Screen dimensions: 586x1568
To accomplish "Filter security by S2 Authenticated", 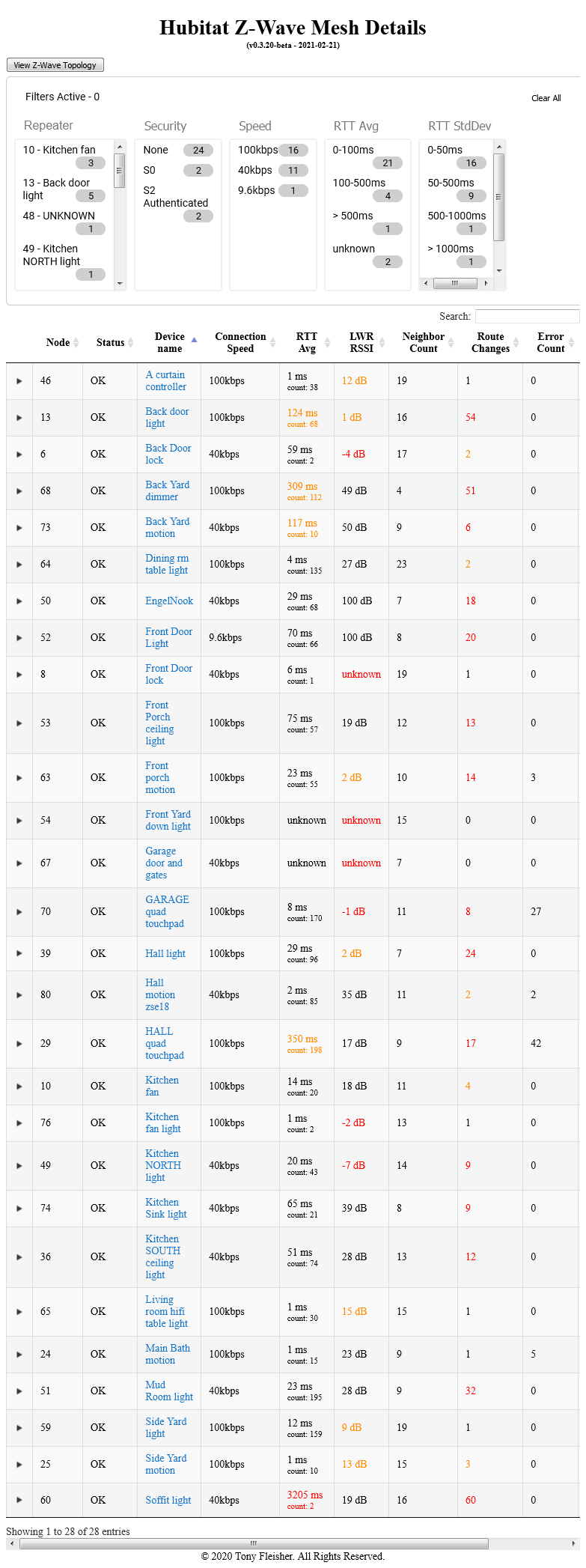I will (x=178, y=203).
